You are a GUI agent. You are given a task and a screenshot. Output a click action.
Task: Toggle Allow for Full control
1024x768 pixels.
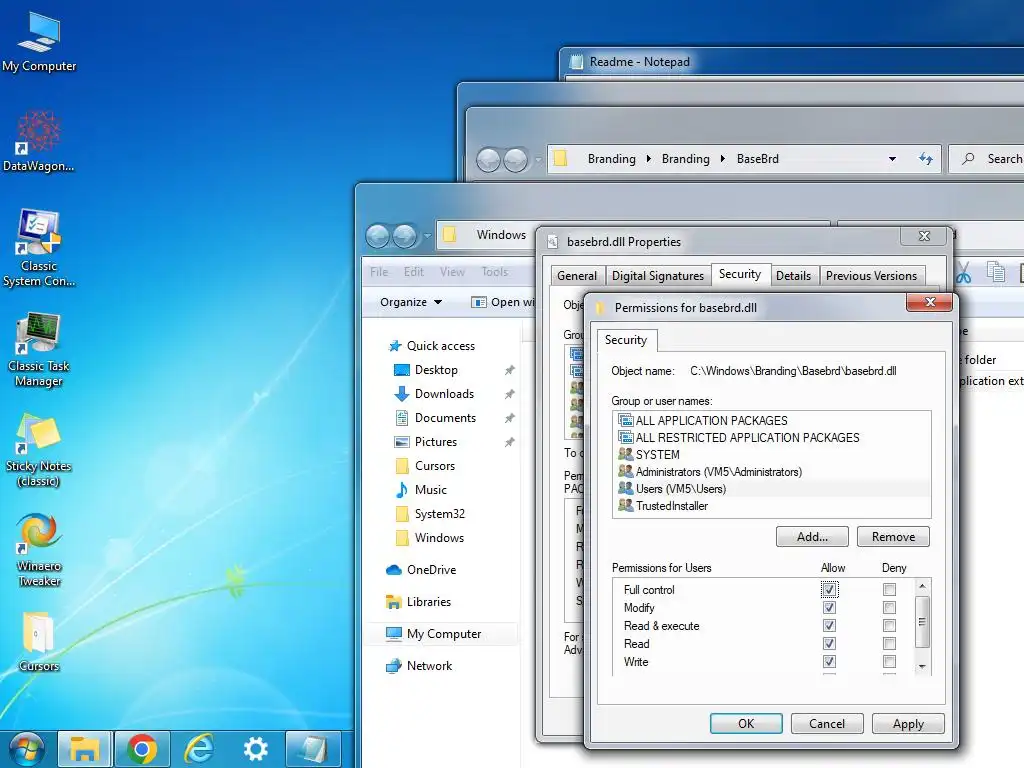click(829, 590)
